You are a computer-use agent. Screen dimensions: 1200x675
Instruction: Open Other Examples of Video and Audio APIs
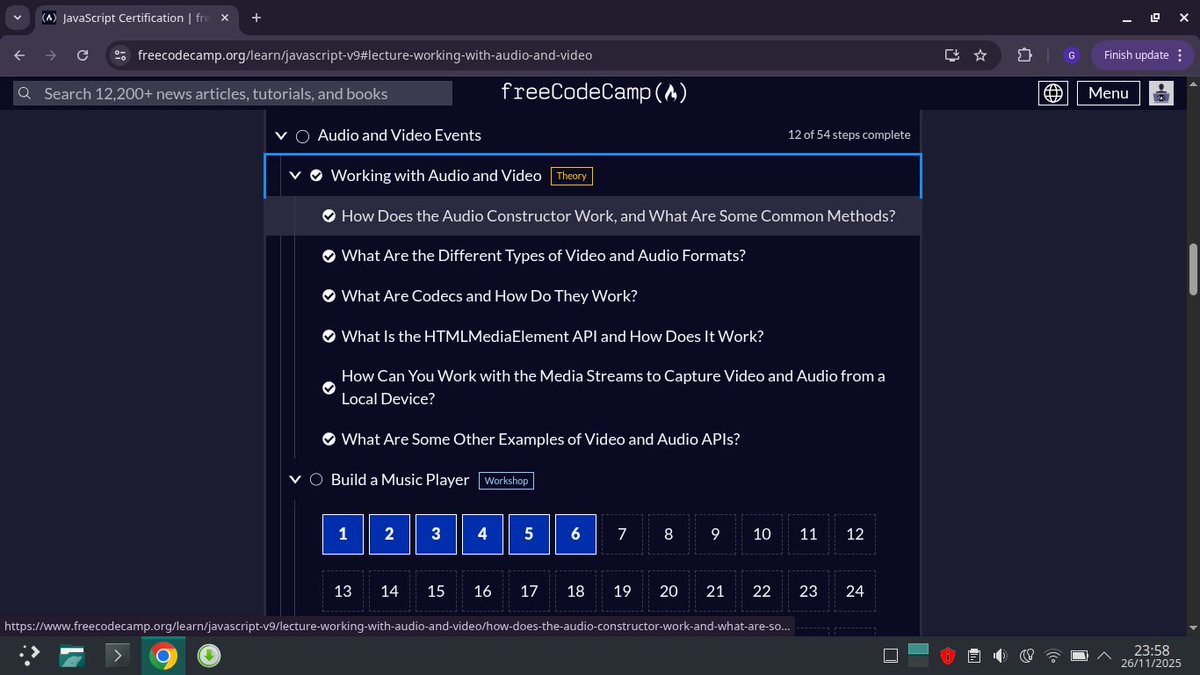[540, 439]
